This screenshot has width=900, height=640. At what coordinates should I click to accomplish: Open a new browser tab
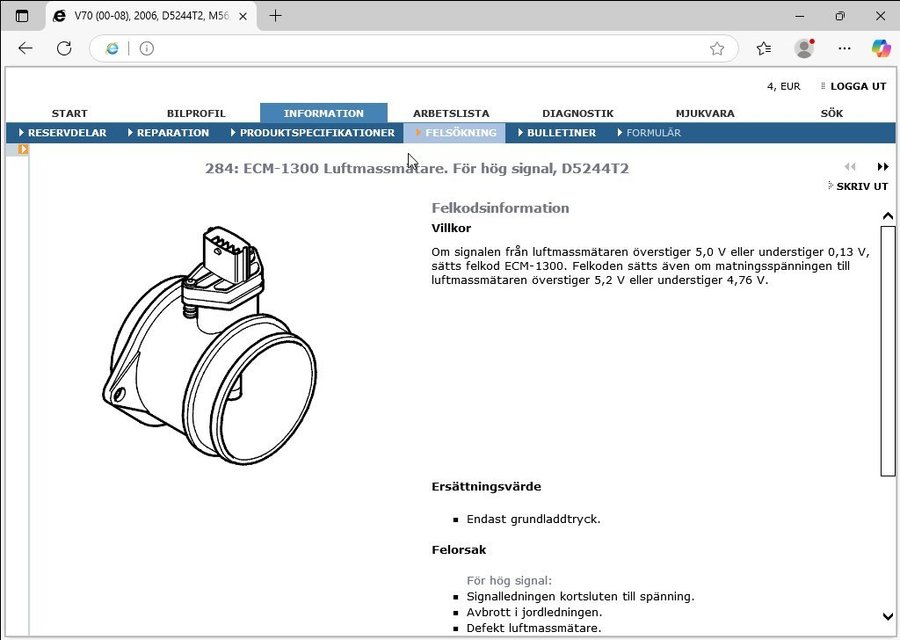click(276, 16)
